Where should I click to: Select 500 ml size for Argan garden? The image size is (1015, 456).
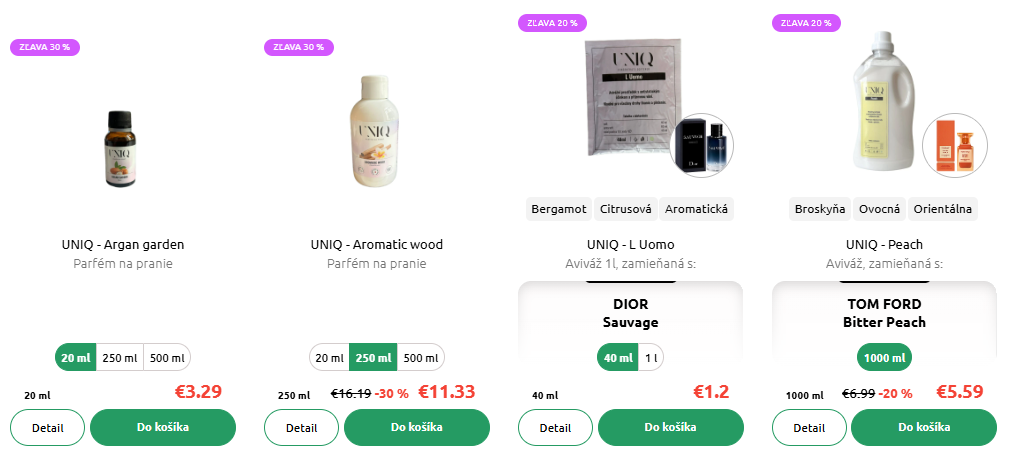[x=167, y=357]
